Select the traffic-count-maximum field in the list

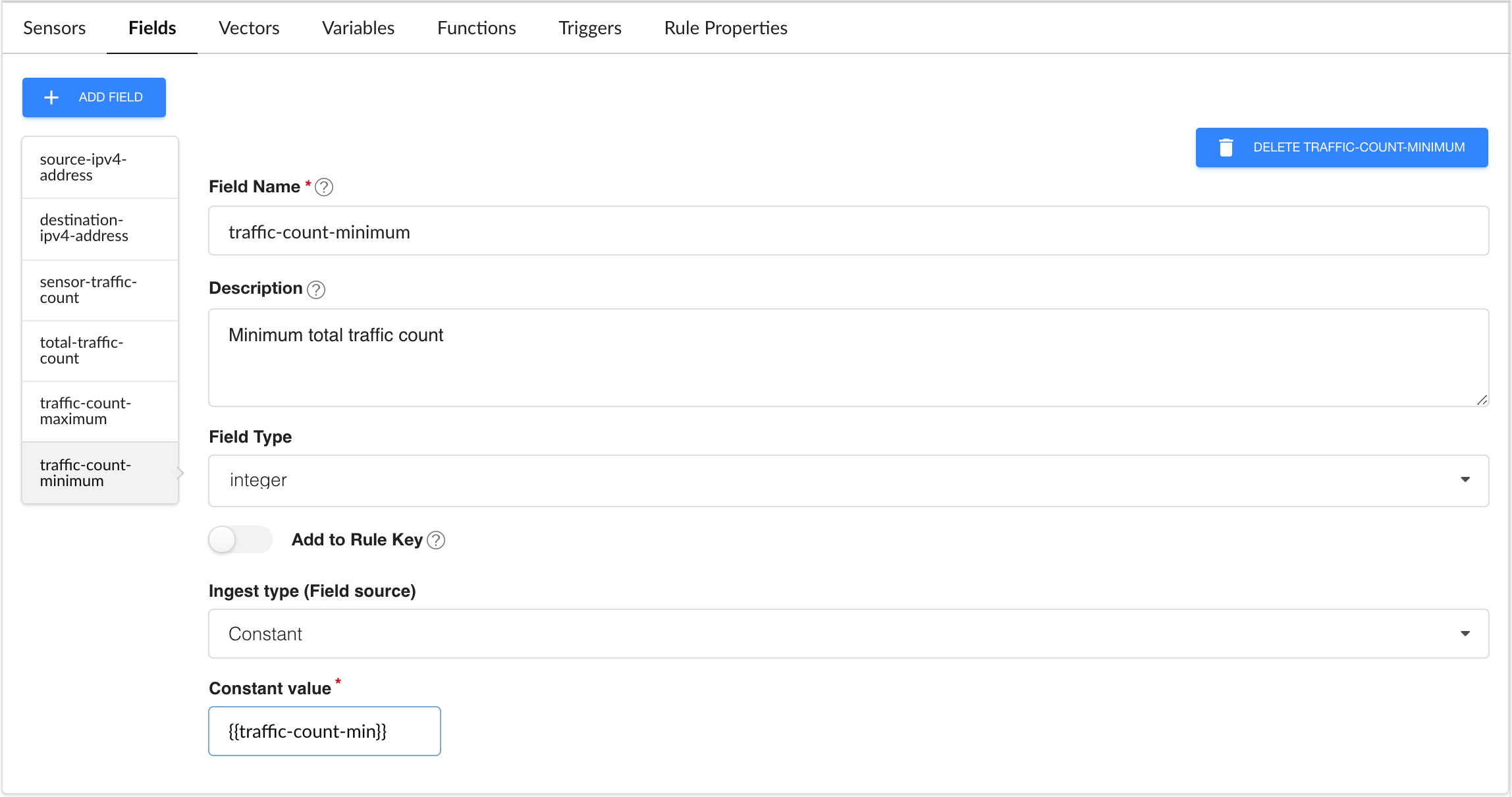coord(100,411)
